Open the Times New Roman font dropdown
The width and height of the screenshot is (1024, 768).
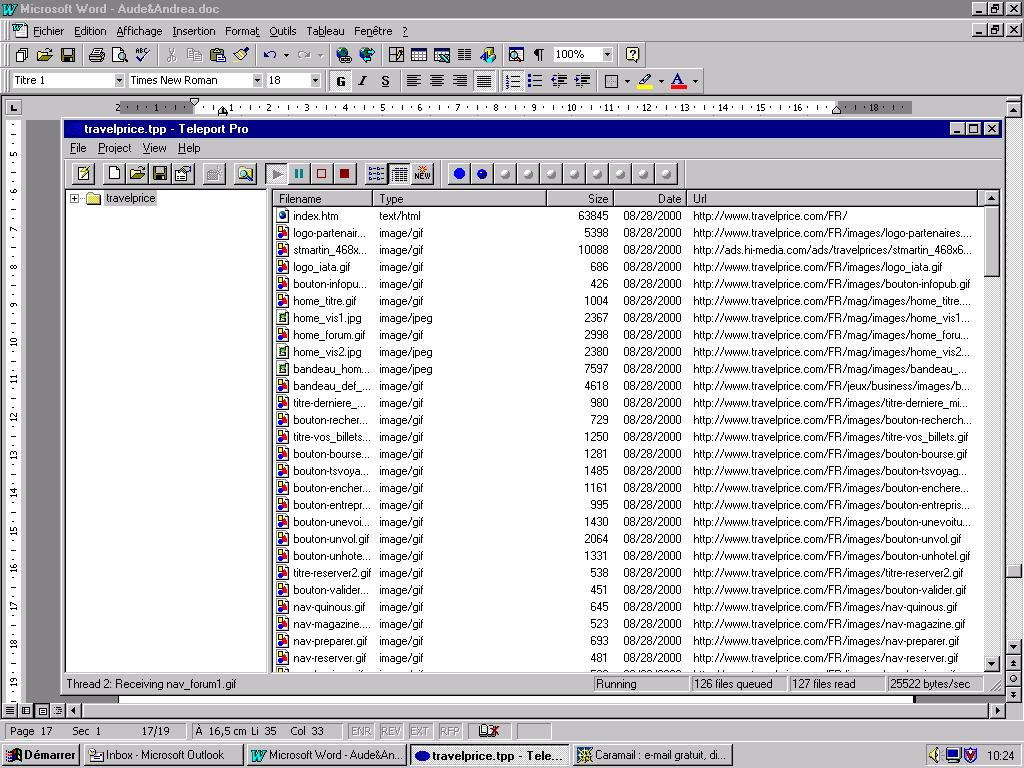[x=257, y=80]
